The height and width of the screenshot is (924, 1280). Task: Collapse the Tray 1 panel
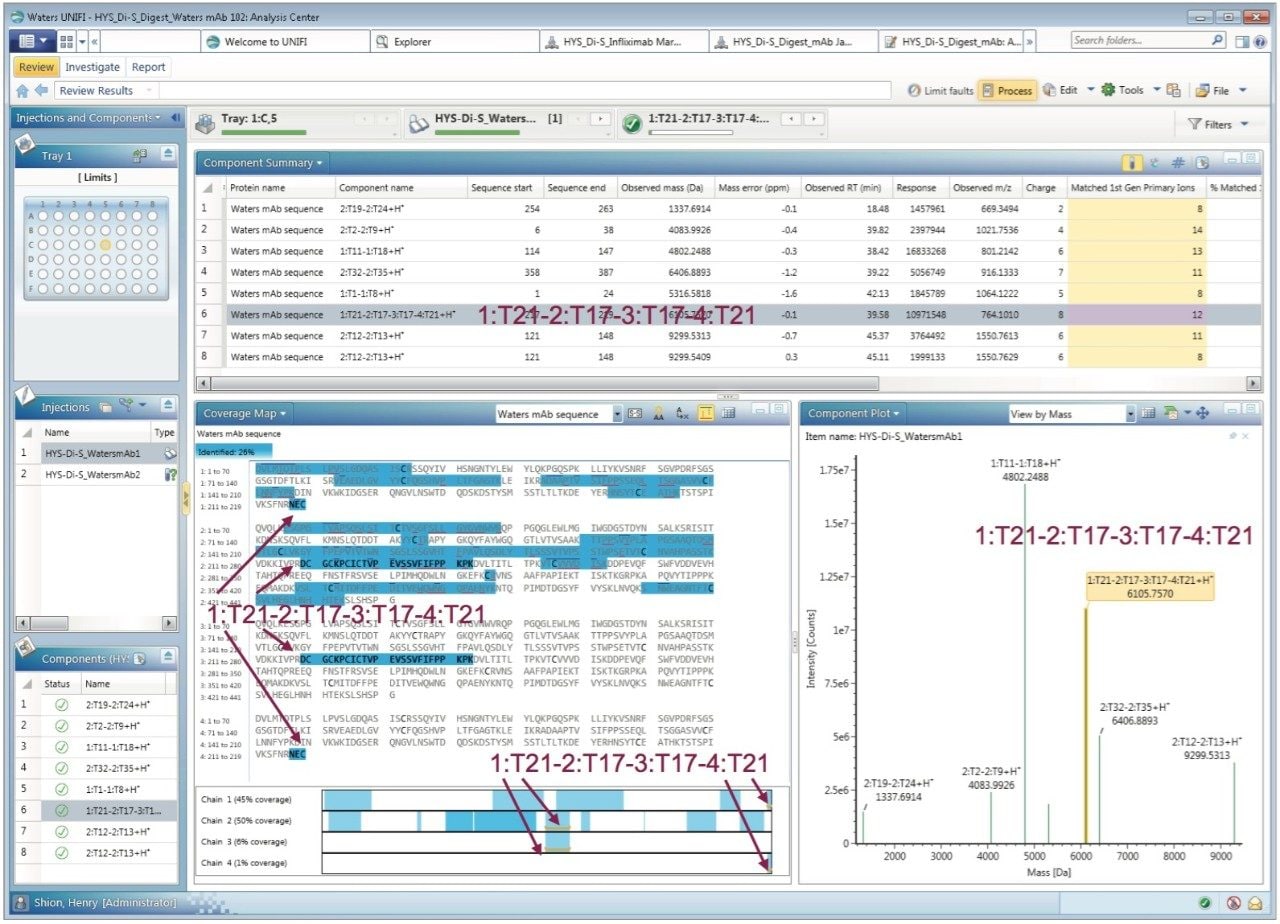pos(168,155)
